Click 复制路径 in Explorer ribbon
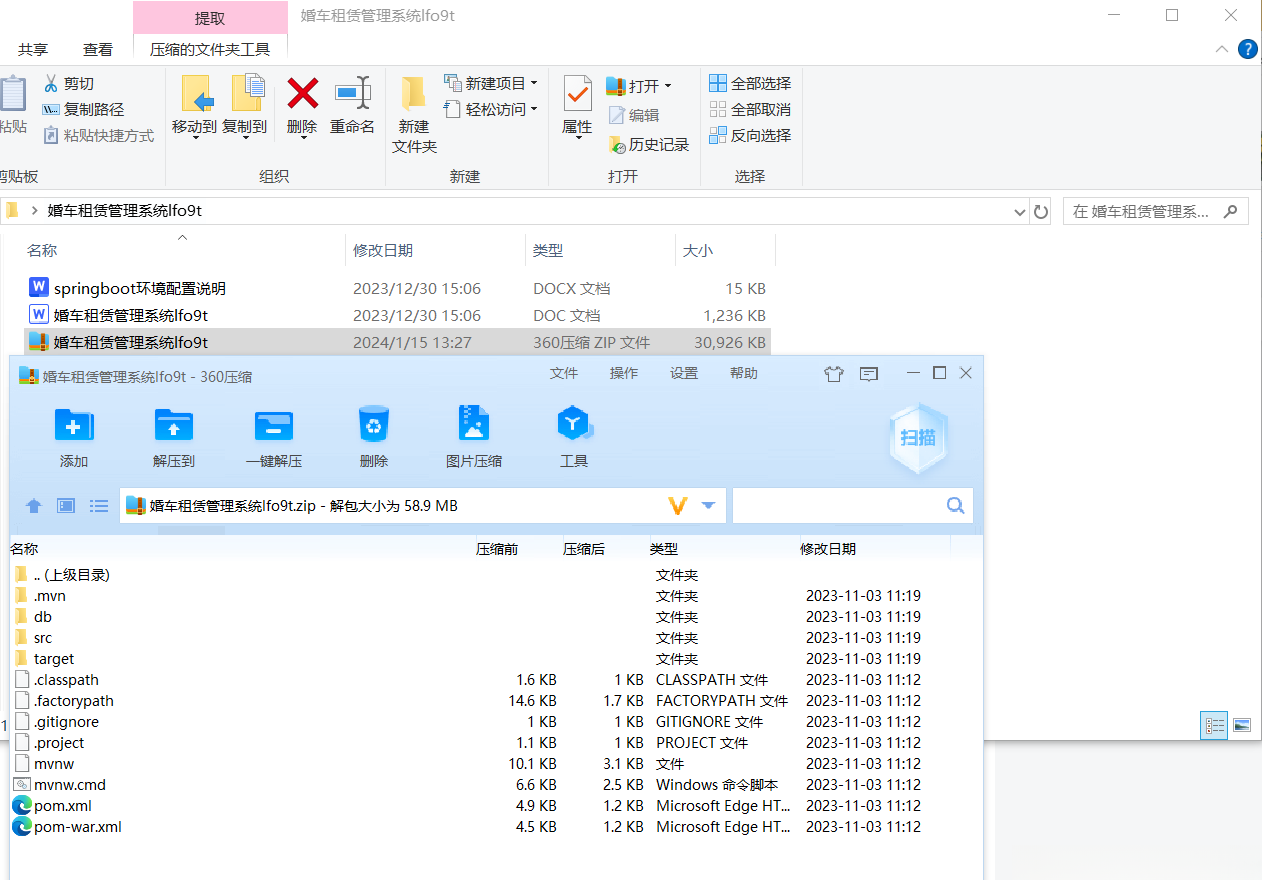This screenshot has width=1262, height=880. [x=83, y=110]
